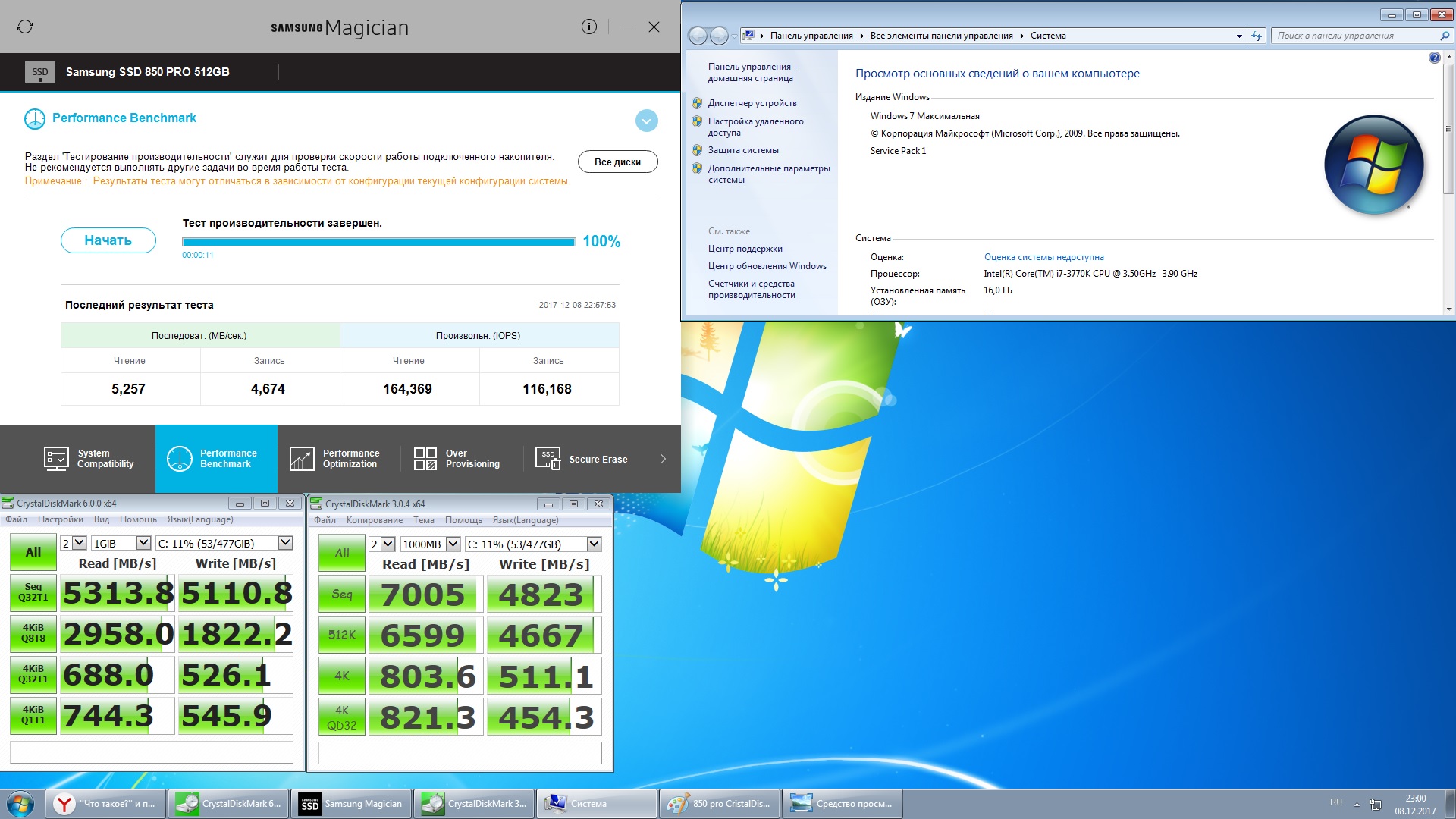The width and height of the screenshot is (1456, 819).
Task: Collapse Performance Benchmark panel chevron
Action: coord(646,121)
